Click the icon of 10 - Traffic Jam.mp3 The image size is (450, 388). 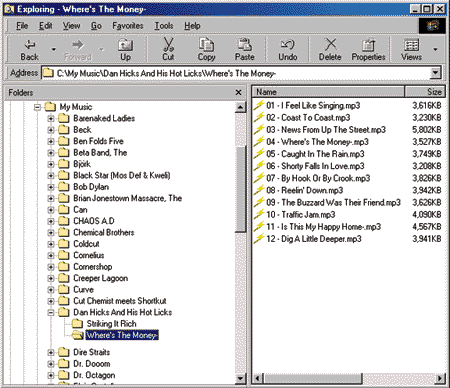(x=259, y=215)
